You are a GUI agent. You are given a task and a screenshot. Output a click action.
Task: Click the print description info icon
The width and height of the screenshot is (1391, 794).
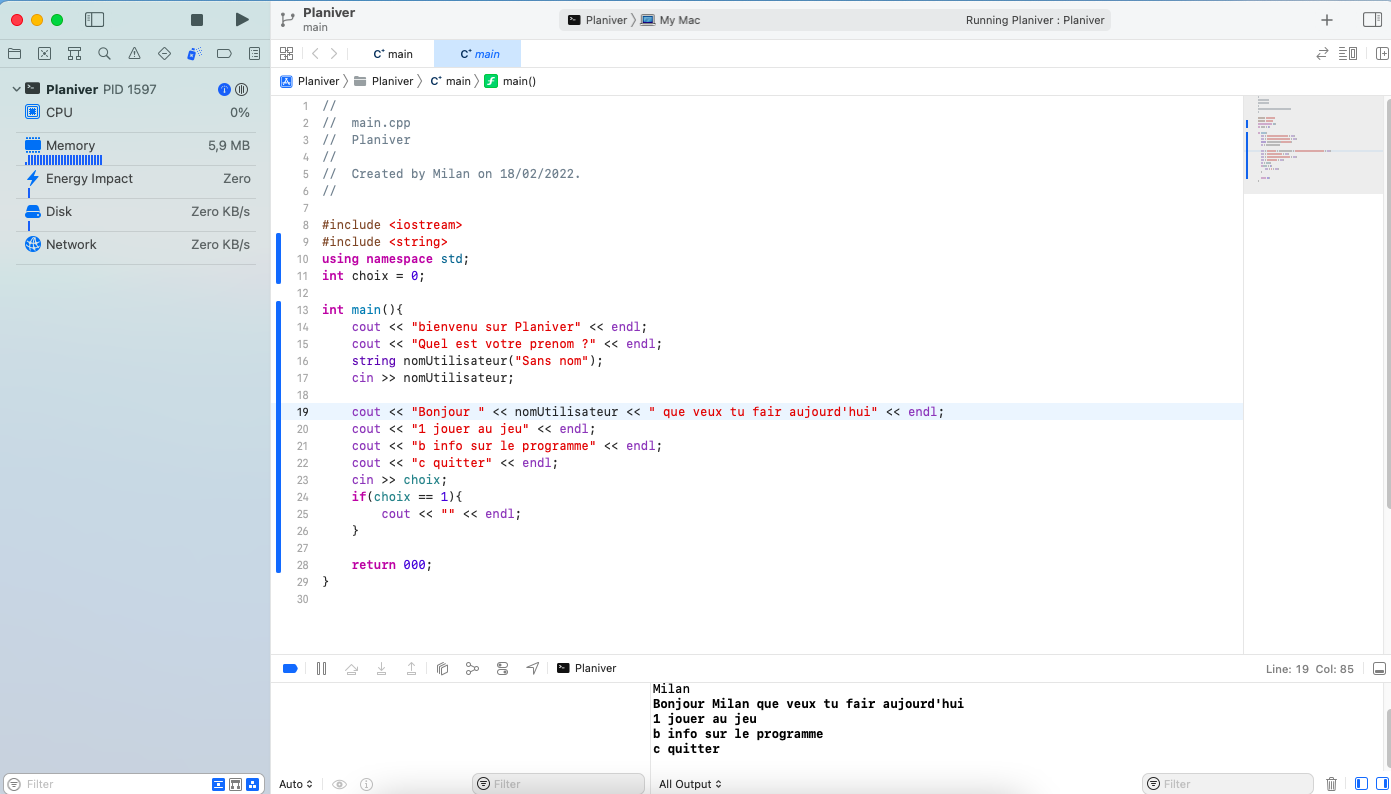(366, 784)
